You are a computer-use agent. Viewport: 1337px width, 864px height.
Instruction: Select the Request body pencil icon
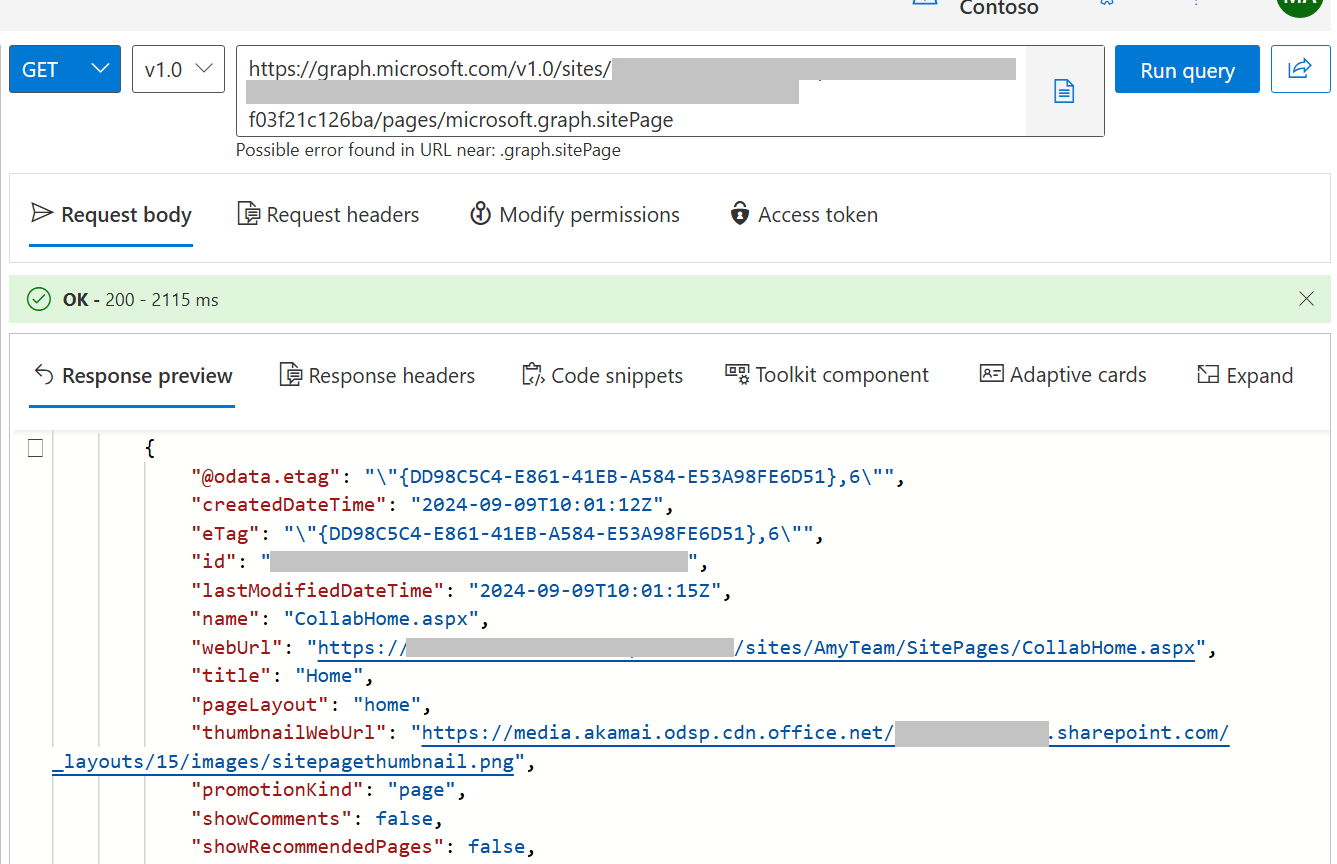[x=40, y=213]
